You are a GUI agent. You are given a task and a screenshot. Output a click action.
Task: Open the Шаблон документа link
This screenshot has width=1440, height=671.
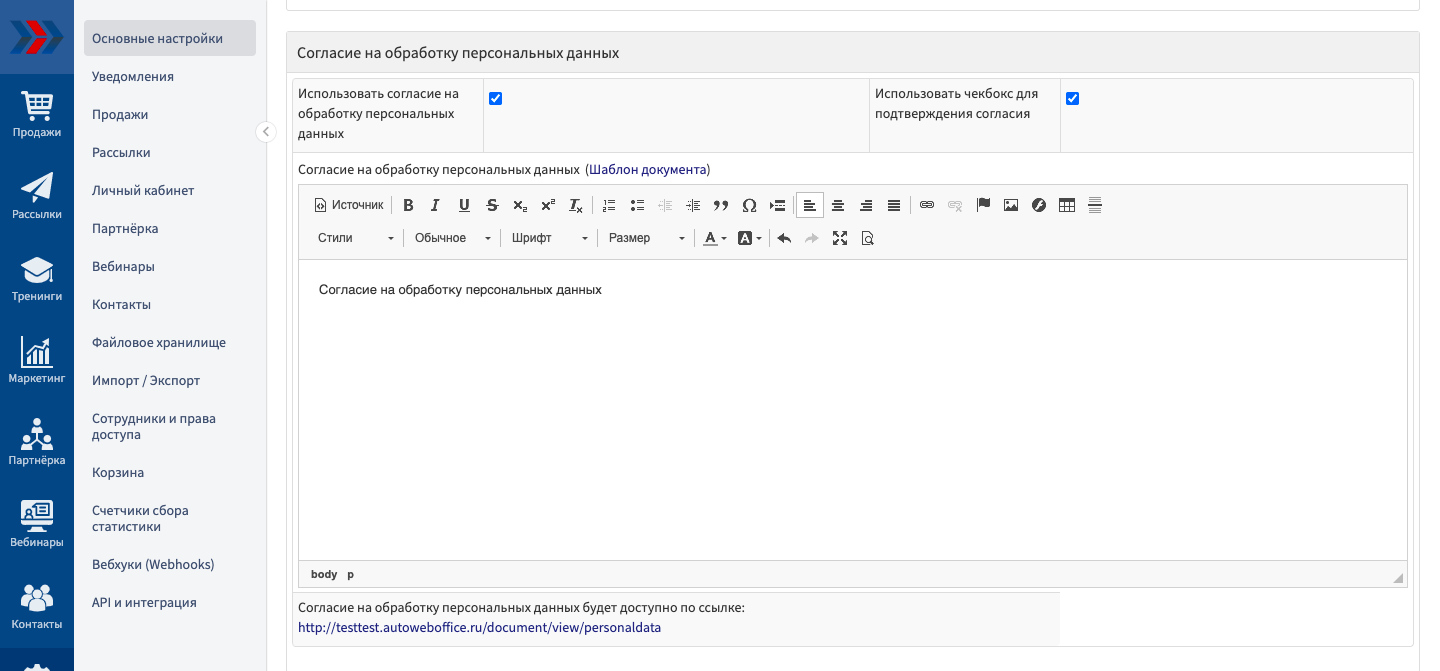coord(647,169)
